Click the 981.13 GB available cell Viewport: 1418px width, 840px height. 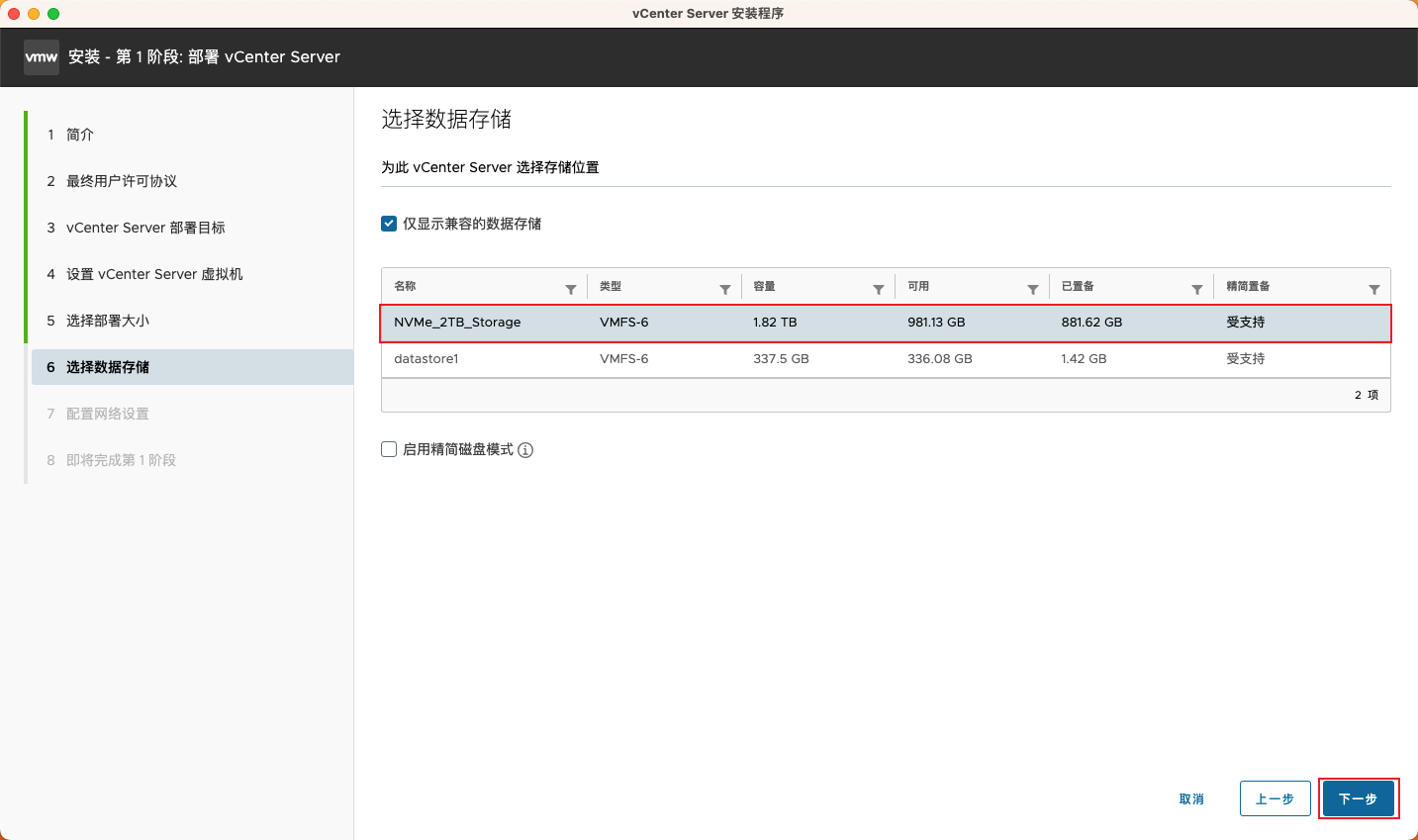(x=936, y=323)
